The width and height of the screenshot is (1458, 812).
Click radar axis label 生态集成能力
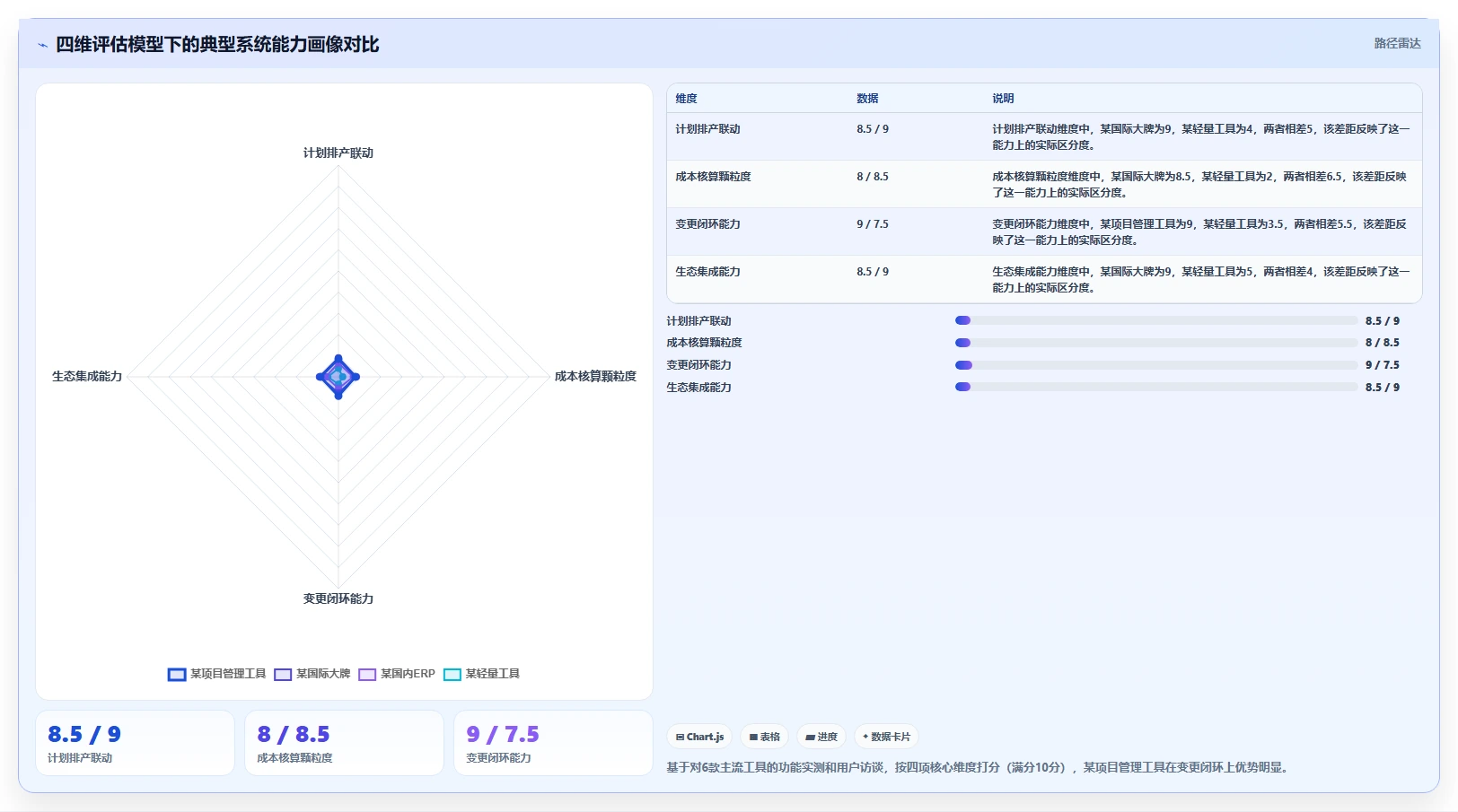(x=87, y=376)
